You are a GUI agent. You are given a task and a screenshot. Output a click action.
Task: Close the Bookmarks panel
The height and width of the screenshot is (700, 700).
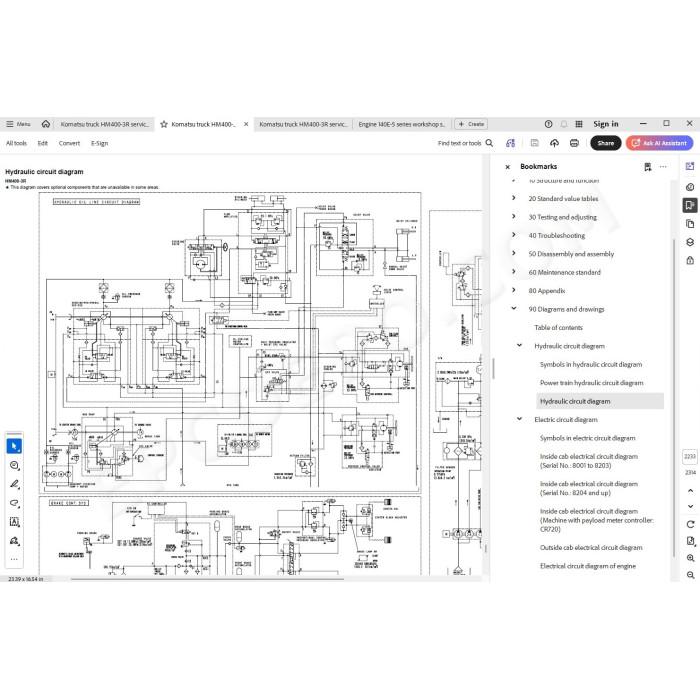[508, 167]
